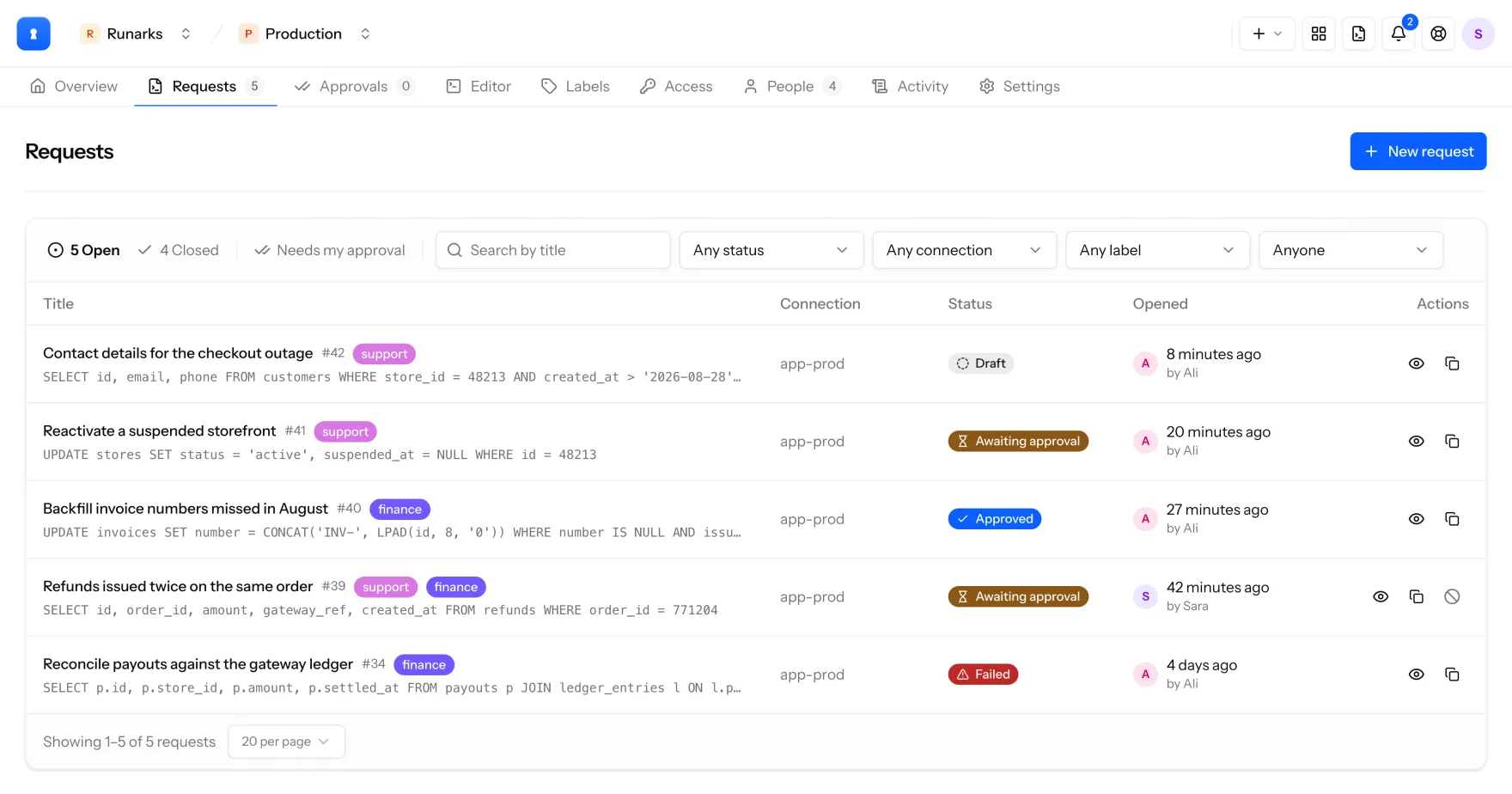Focus the Search by title field
Viewport: 1512px width, 794px height.
(553, 250)
